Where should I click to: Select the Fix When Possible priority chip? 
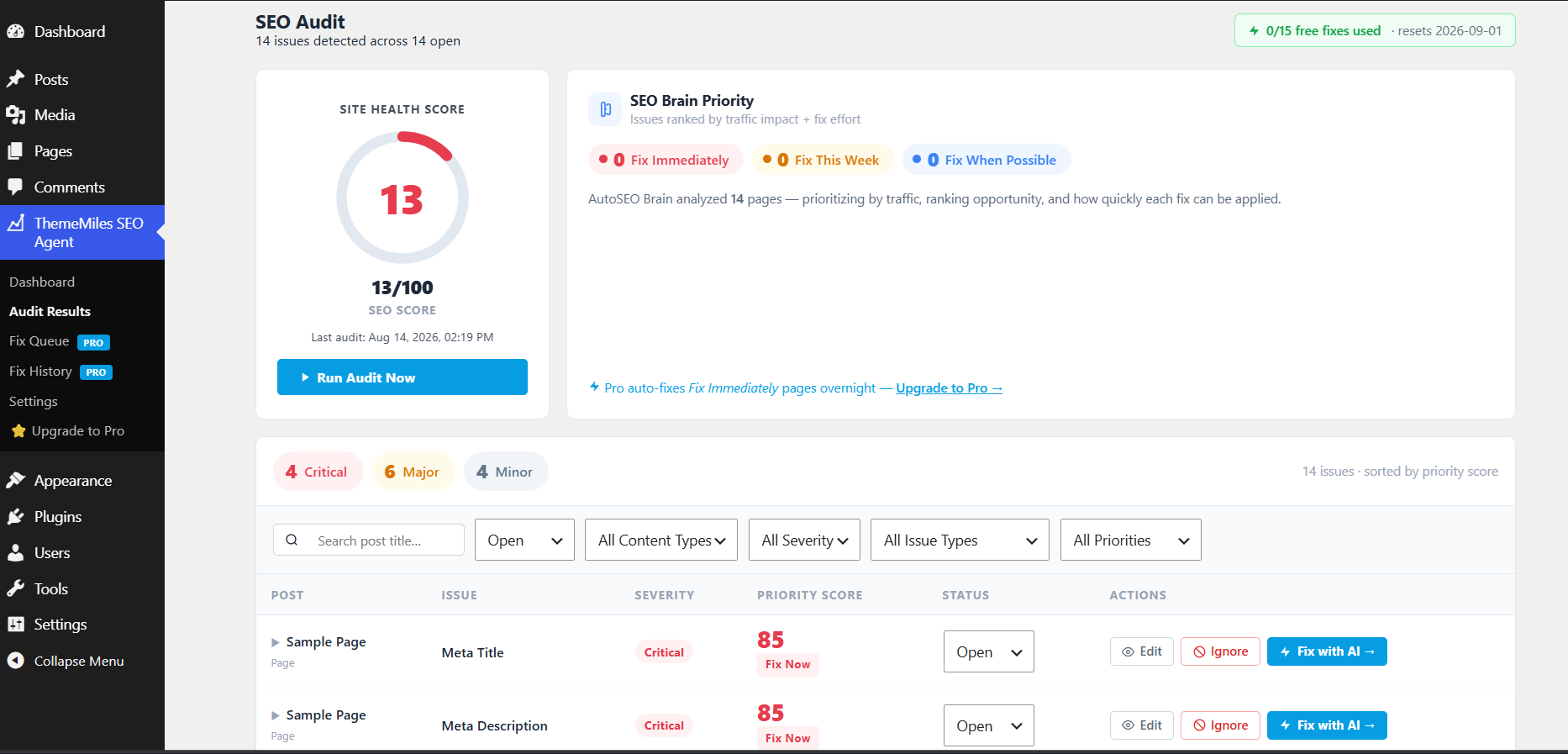click(986, 160)
